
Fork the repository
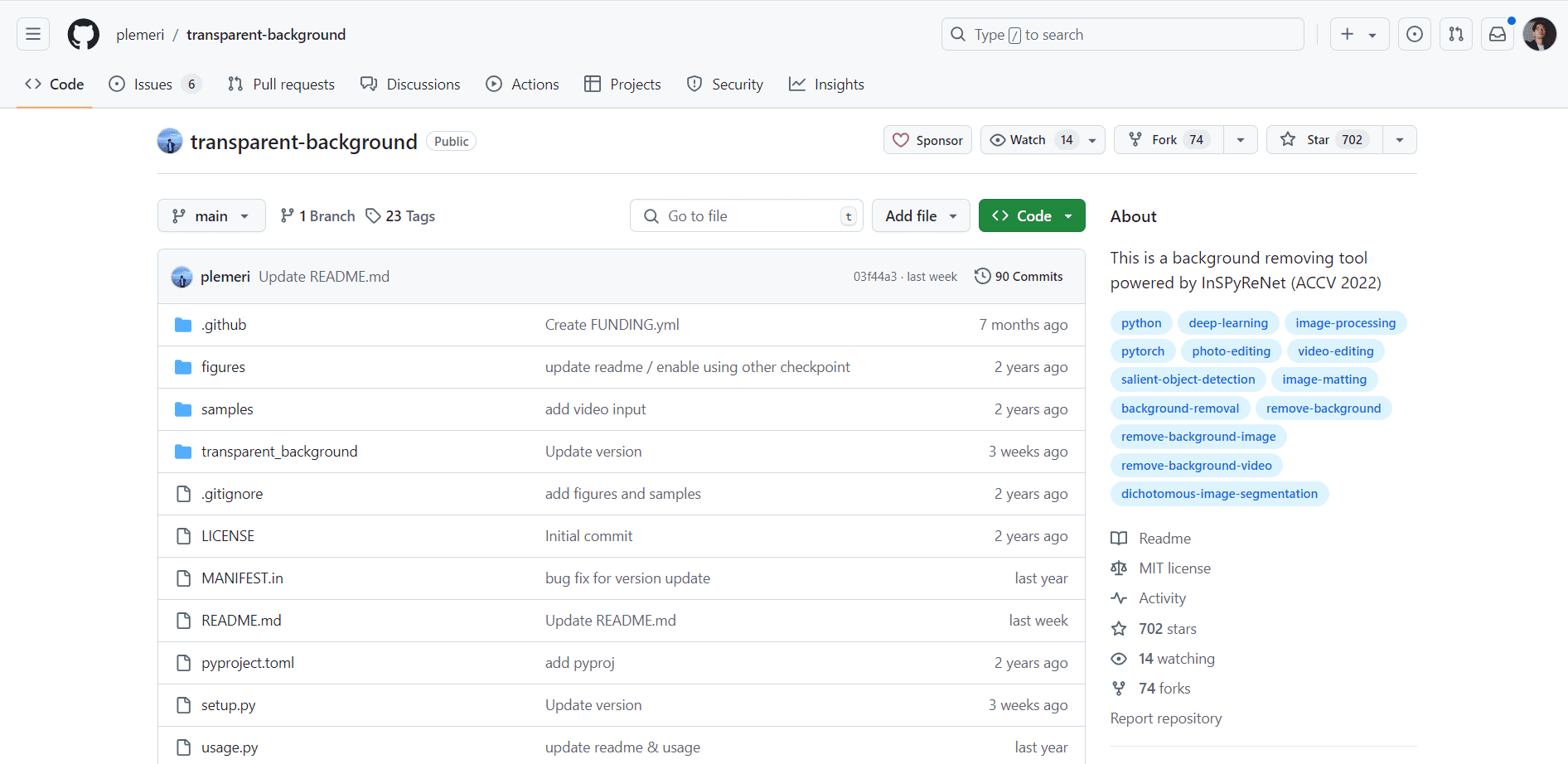click(1166, 139)
